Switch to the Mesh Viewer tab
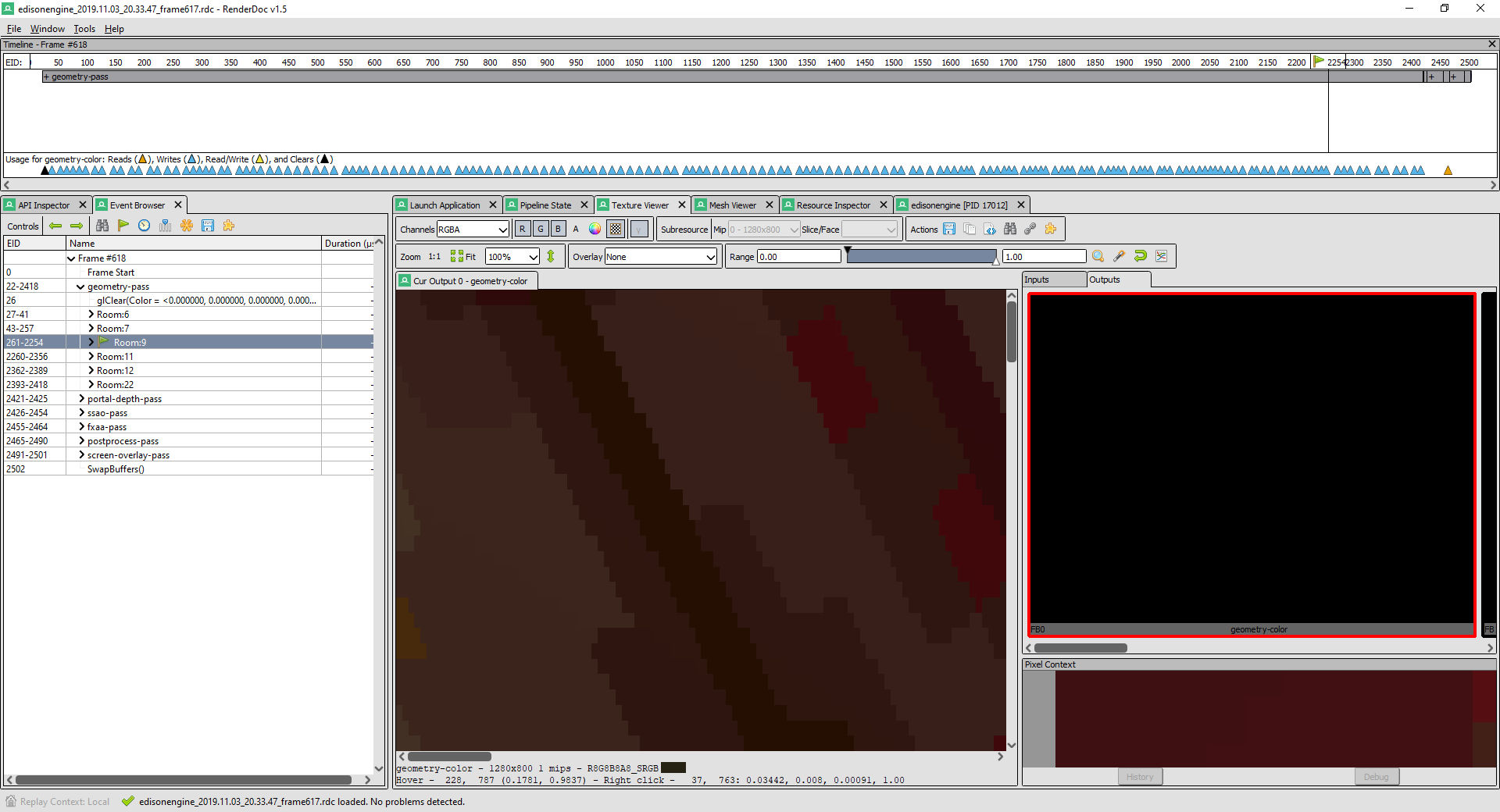 [x=733, y=205]
